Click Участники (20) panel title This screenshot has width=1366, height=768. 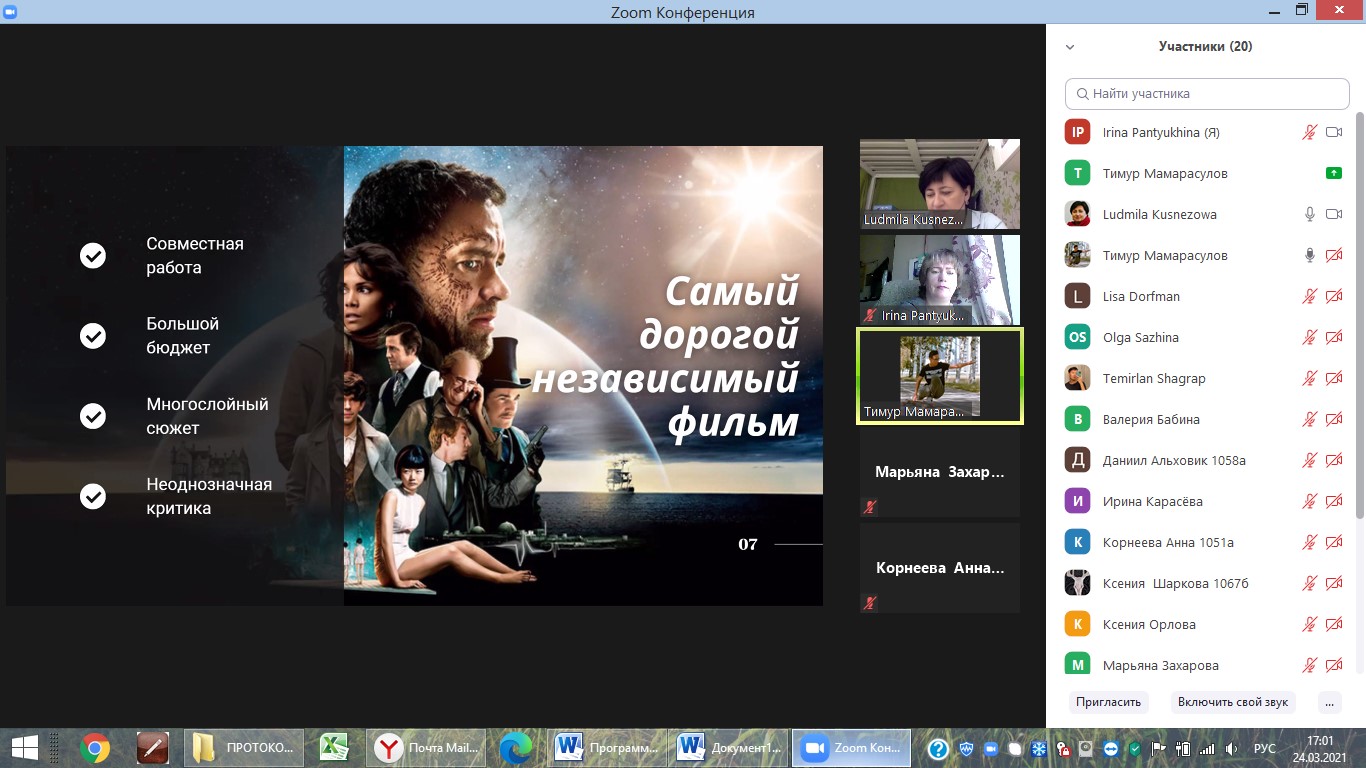[1205, 46]
